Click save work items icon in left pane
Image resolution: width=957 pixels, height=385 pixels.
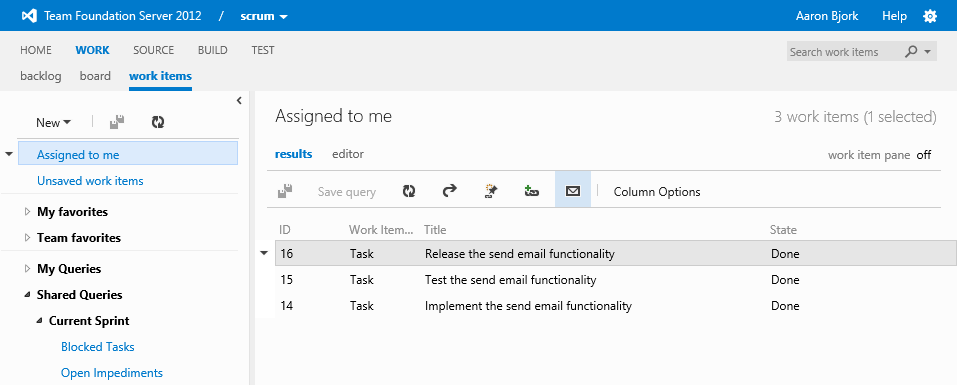117,122
